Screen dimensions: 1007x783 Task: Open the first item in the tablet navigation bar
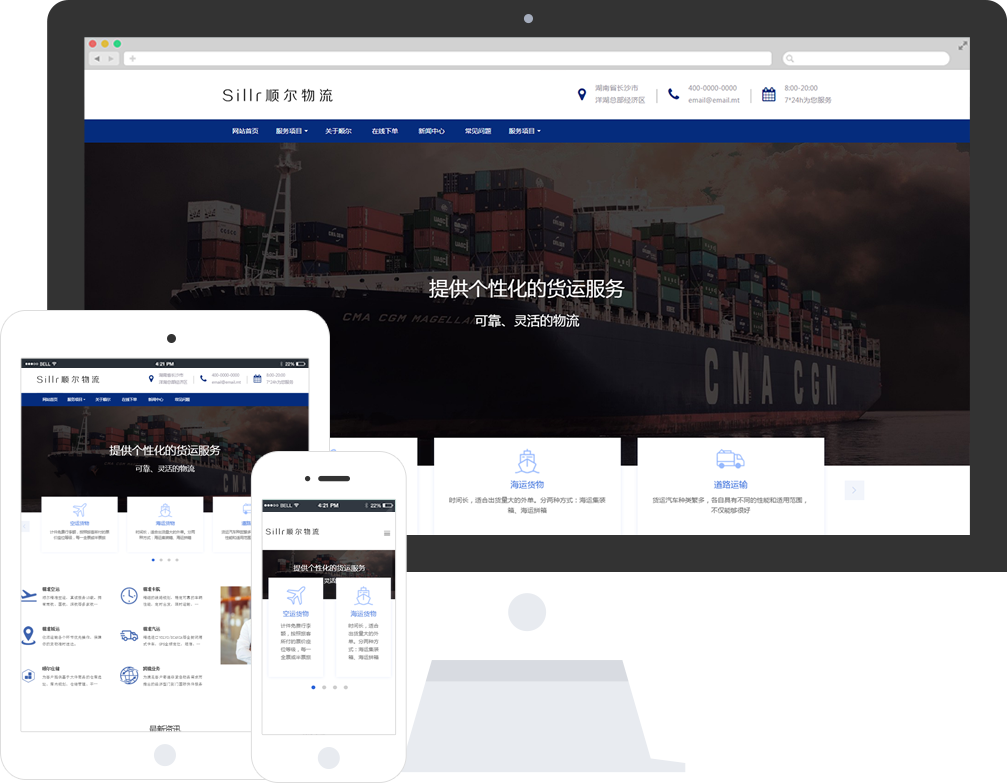pyautogui.click(x=50, y=400)
